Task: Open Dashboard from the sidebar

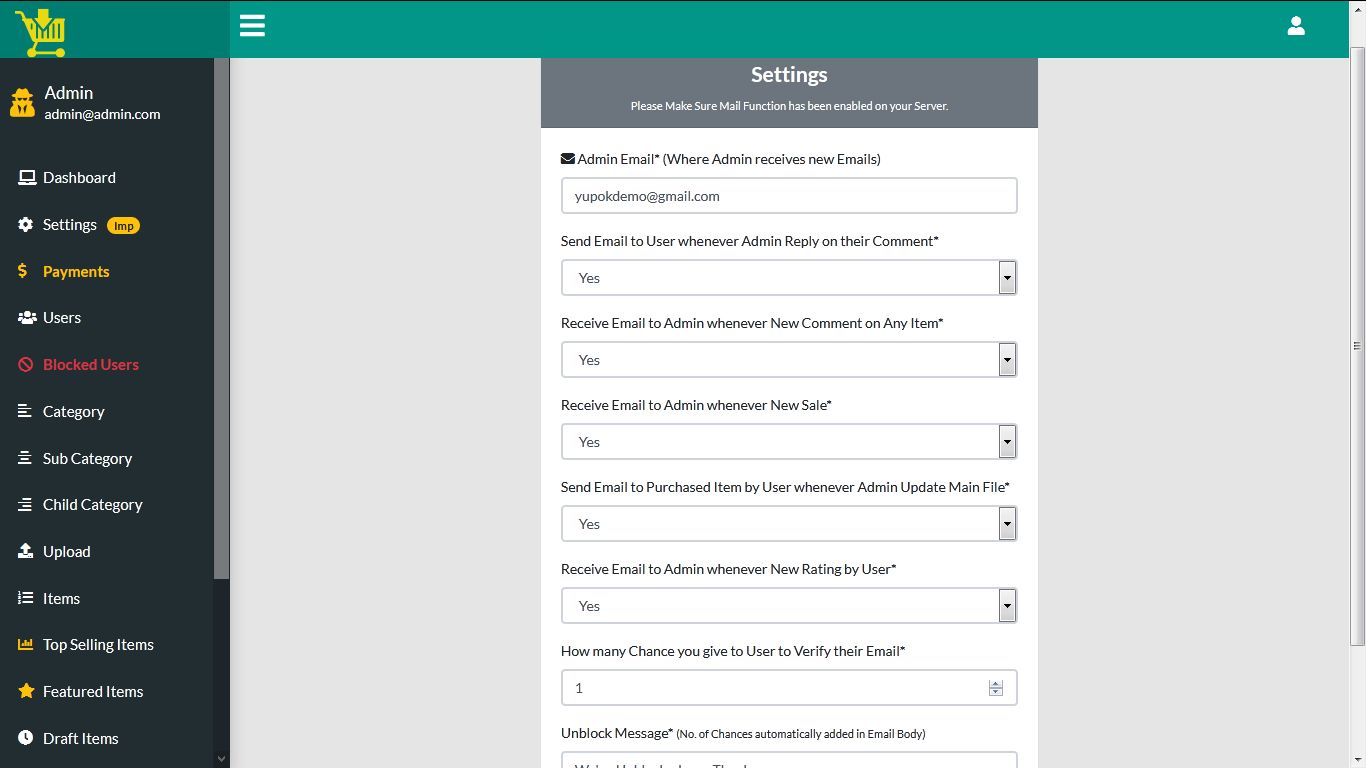Action: tap(79, 178)
